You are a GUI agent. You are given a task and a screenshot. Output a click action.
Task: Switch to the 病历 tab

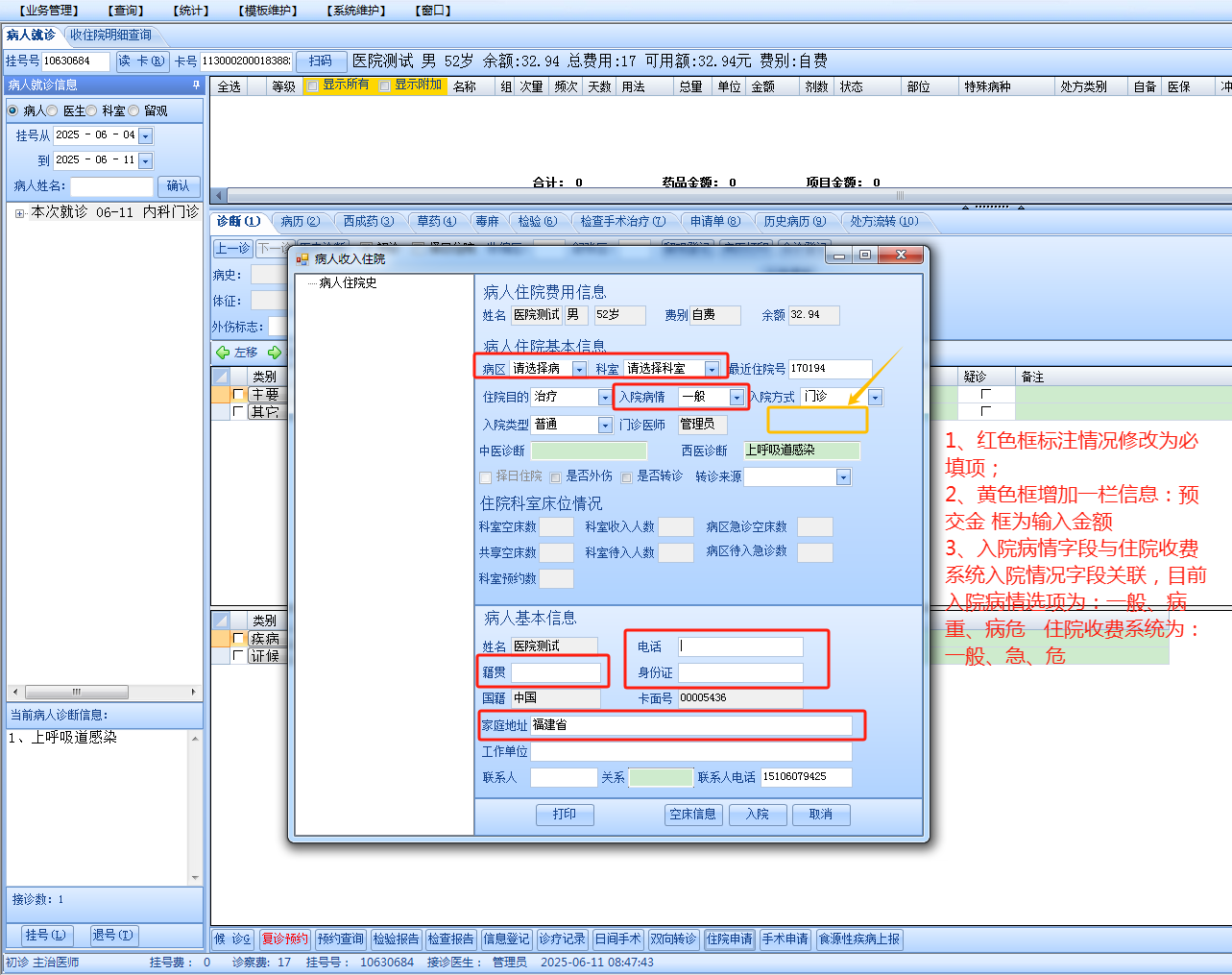tap(301, 222)
